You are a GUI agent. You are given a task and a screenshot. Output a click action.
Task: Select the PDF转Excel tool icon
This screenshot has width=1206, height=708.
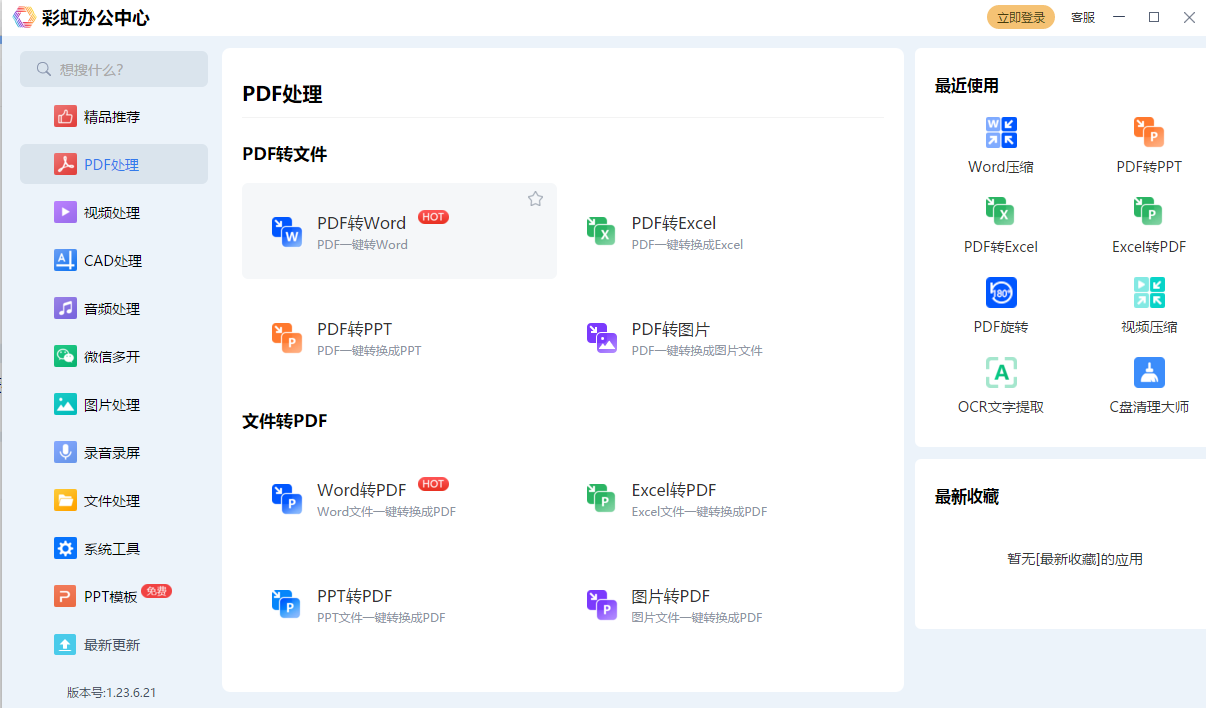point(602,230)
